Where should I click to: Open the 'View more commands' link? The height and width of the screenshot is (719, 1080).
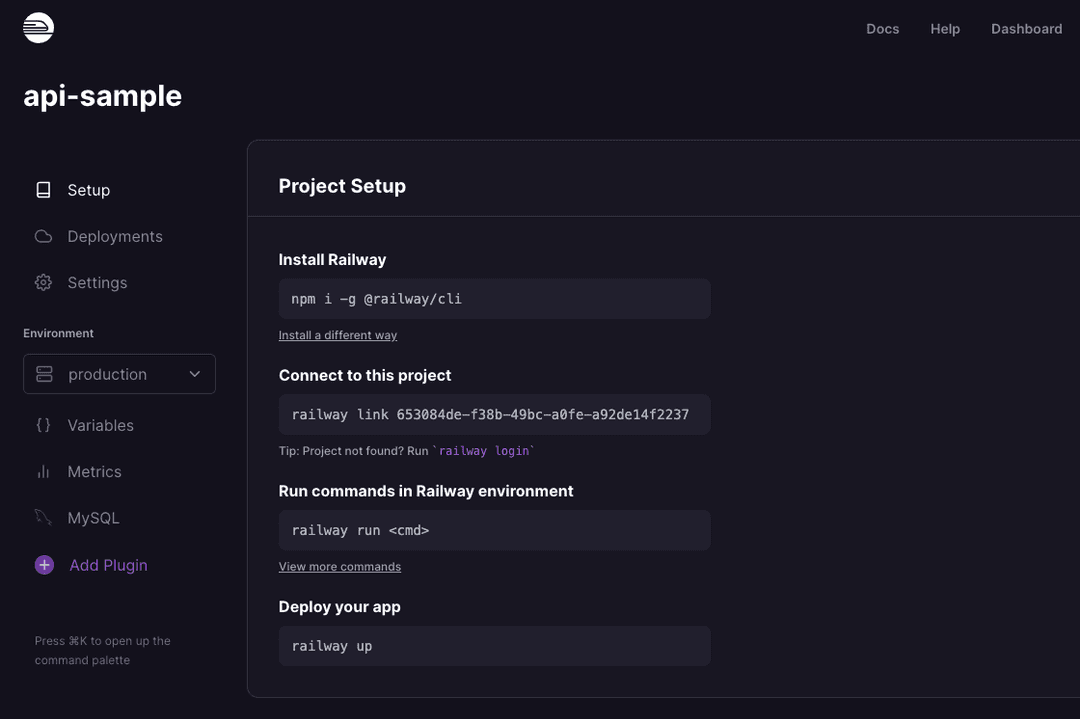click(x=340, y=567)
